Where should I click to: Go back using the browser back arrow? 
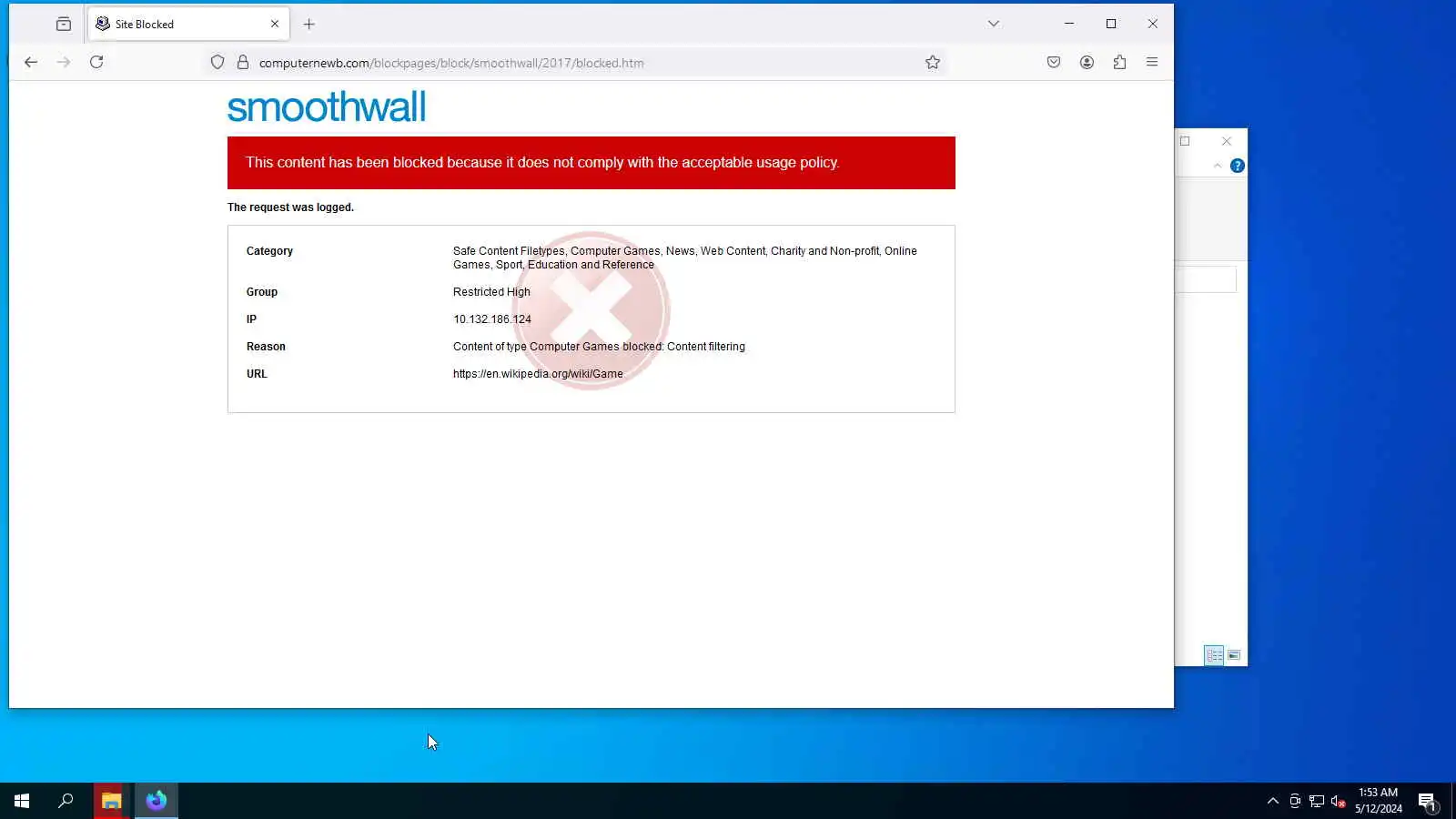tap(31, 62)
